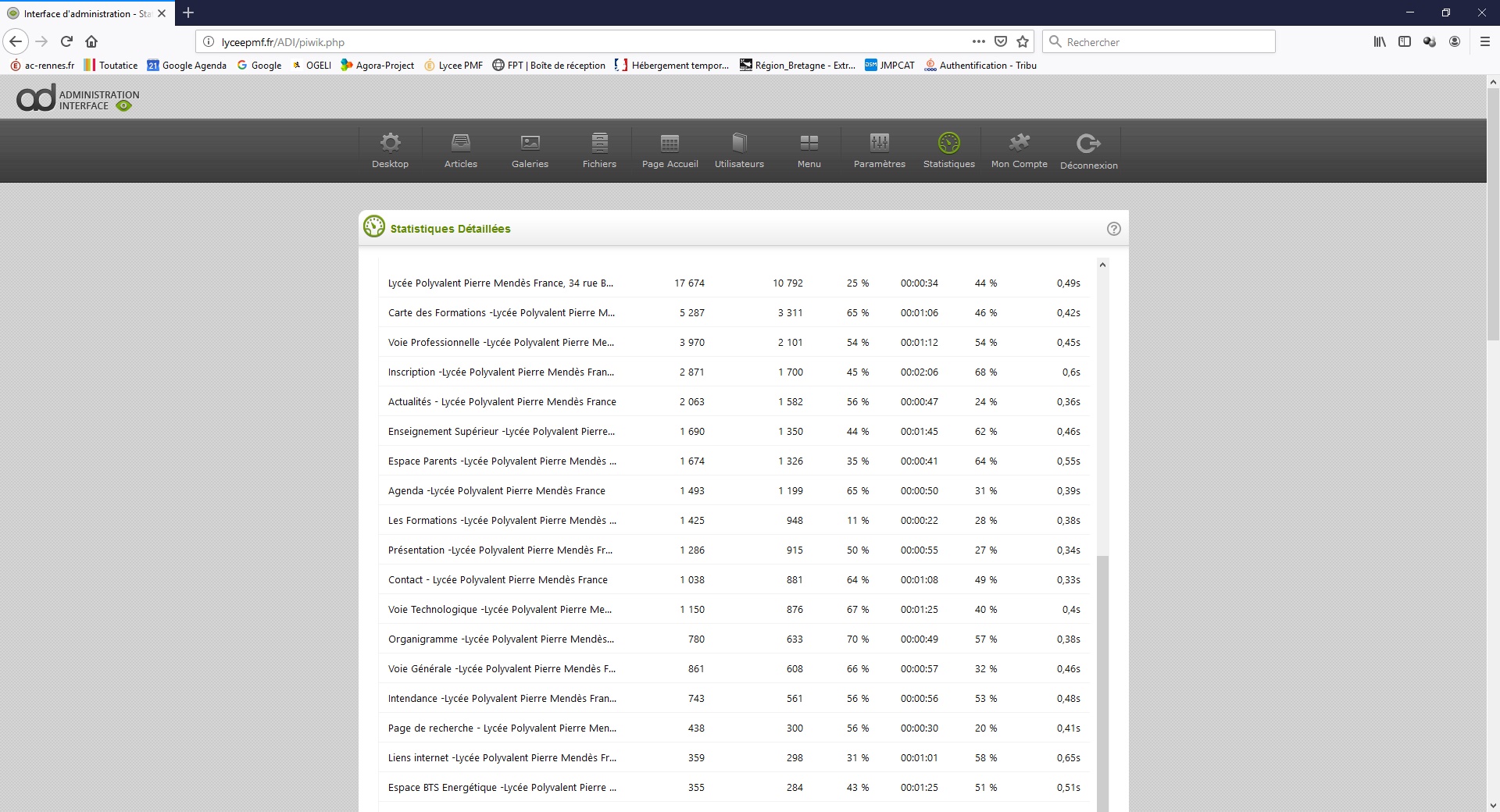
Task: Open the Menu editor icon
Action: 809,143
